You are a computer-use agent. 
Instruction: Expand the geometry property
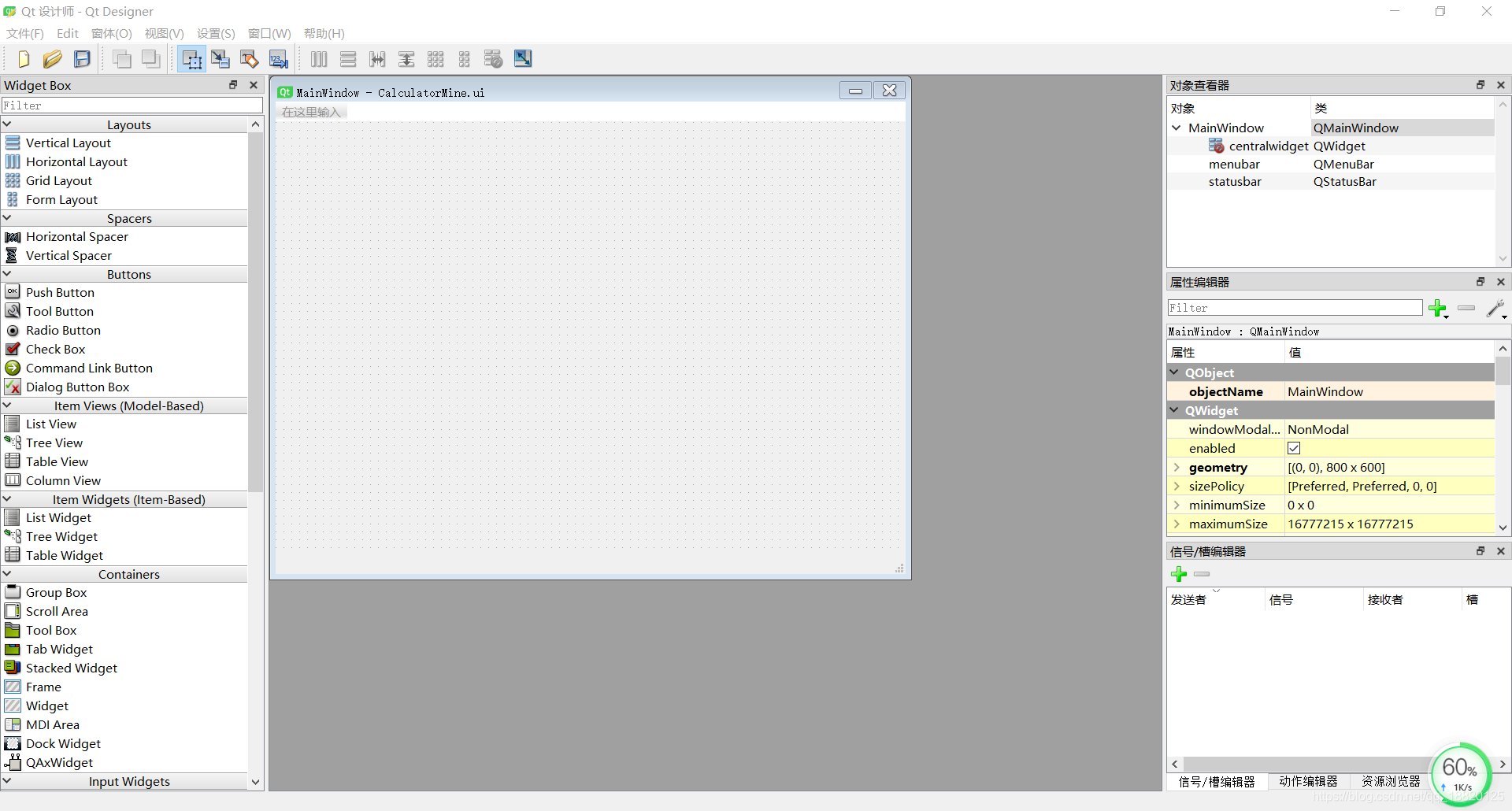point(1177,467)
